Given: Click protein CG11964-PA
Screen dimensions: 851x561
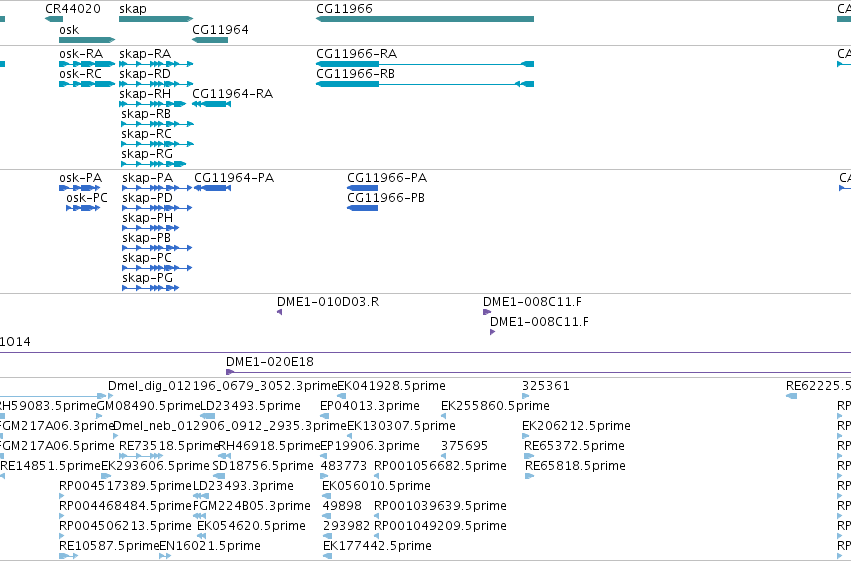Looking at the screenshot, I should point(234,178).
